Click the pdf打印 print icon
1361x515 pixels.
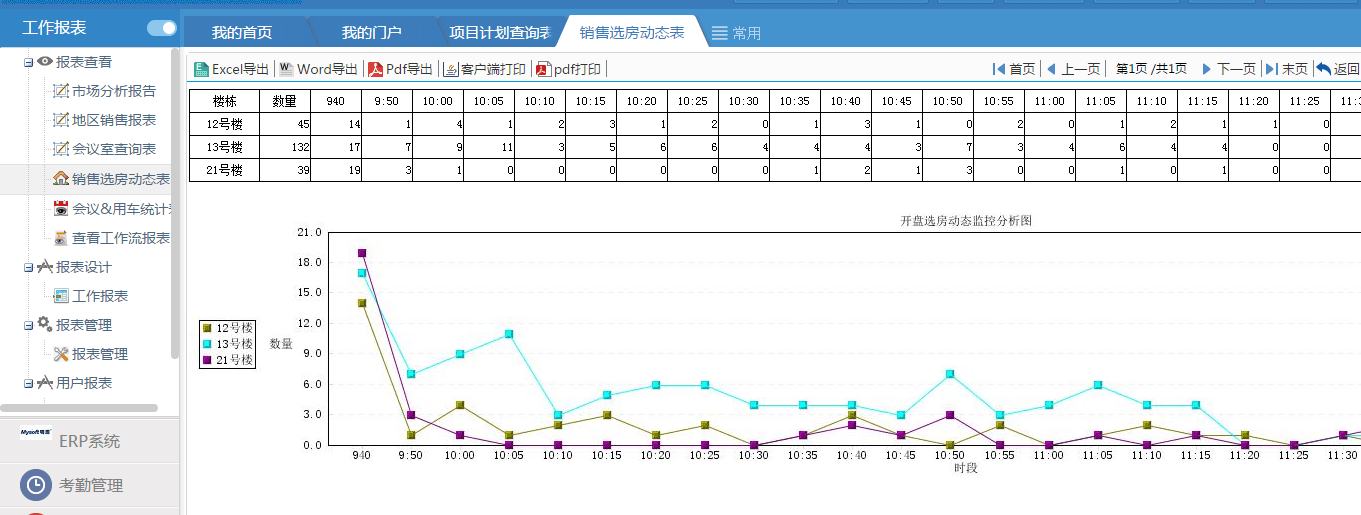click(x=544, y=69)
